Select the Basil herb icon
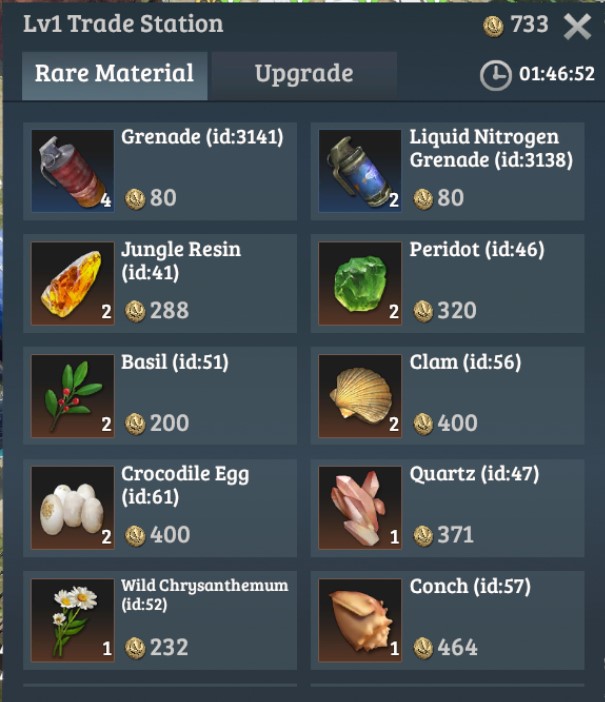Screen dimensions: 605x702 (72, 396)
